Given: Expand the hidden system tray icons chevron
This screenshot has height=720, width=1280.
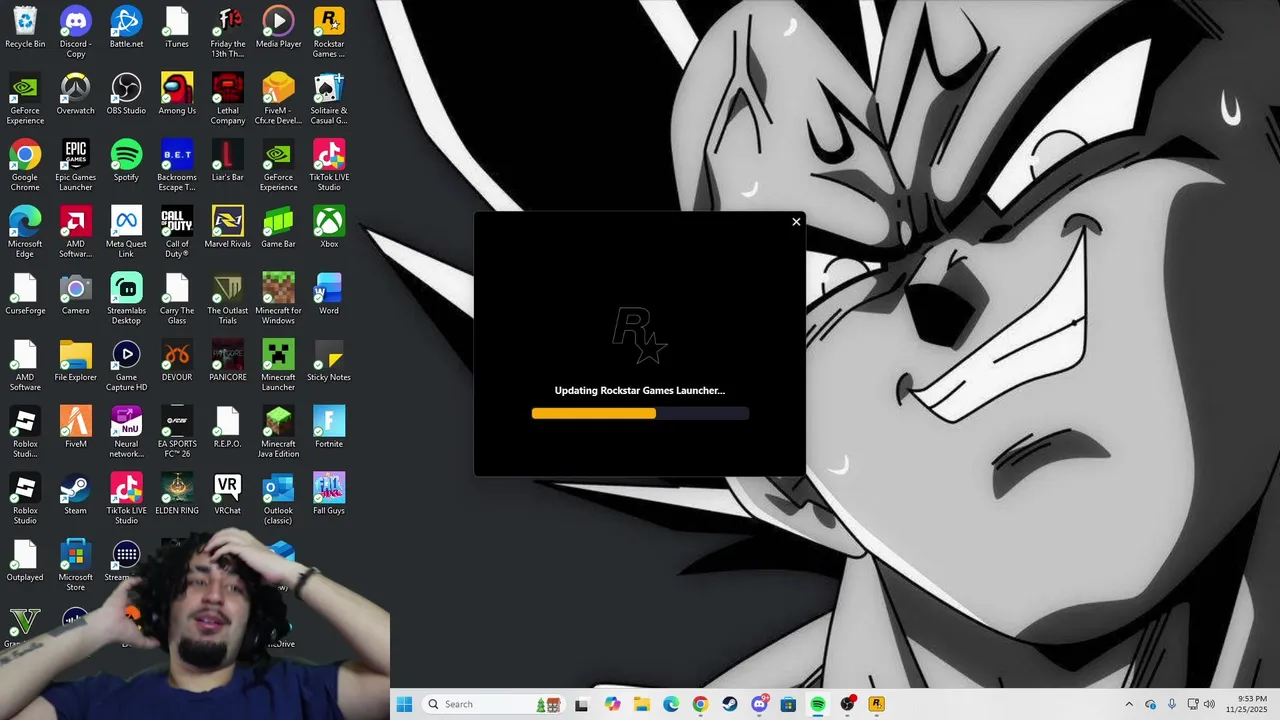Looking at the screenshot, I should (x=1129, y=704).
